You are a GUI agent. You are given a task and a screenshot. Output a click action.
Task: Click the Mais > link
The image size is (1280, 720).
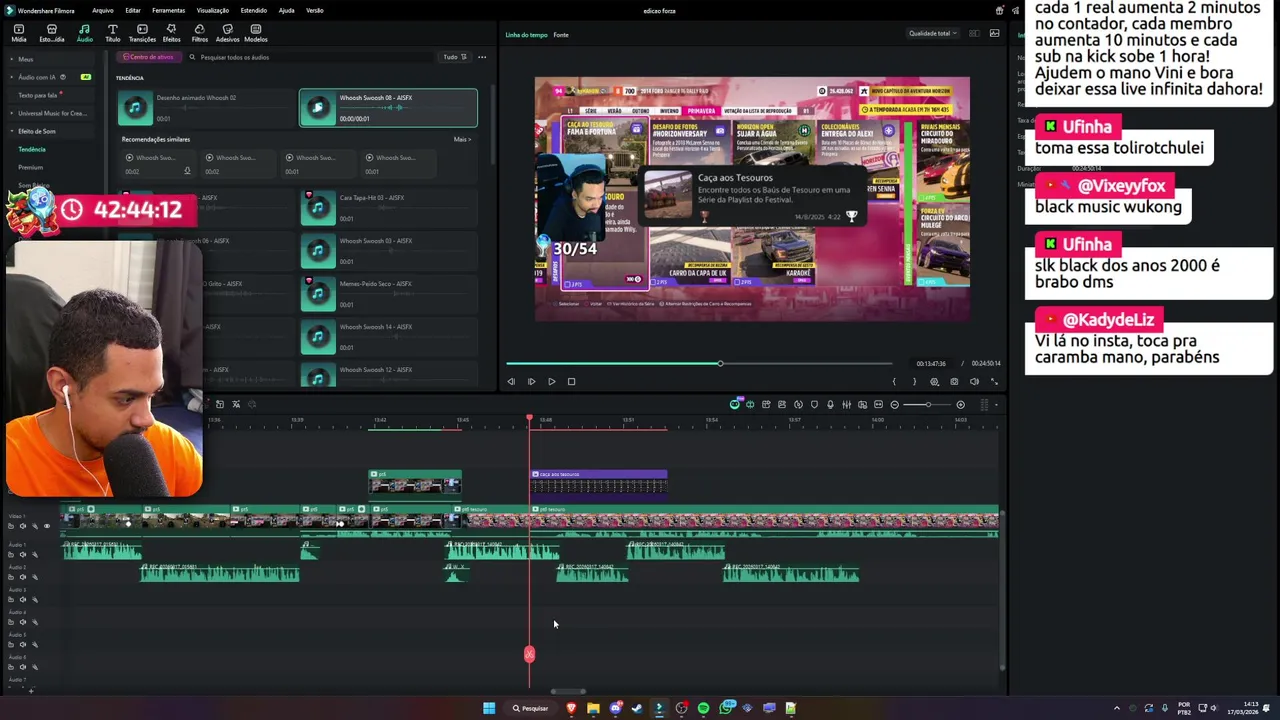pos(462,139)
